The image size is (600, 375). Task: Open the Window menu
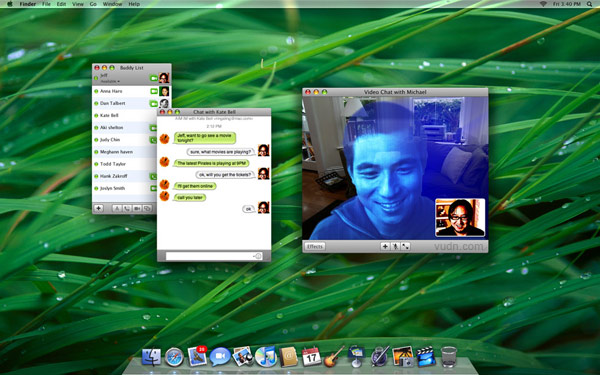point(112,4)
